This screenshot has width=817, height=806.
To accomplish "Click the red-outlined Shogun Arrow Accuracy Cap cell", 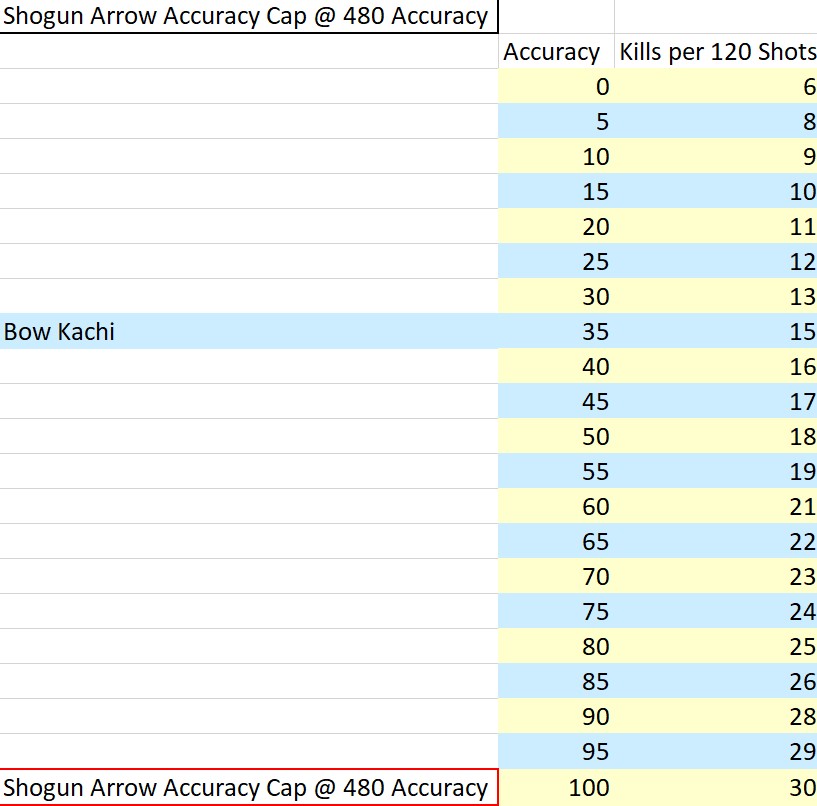I will [249, 787].
